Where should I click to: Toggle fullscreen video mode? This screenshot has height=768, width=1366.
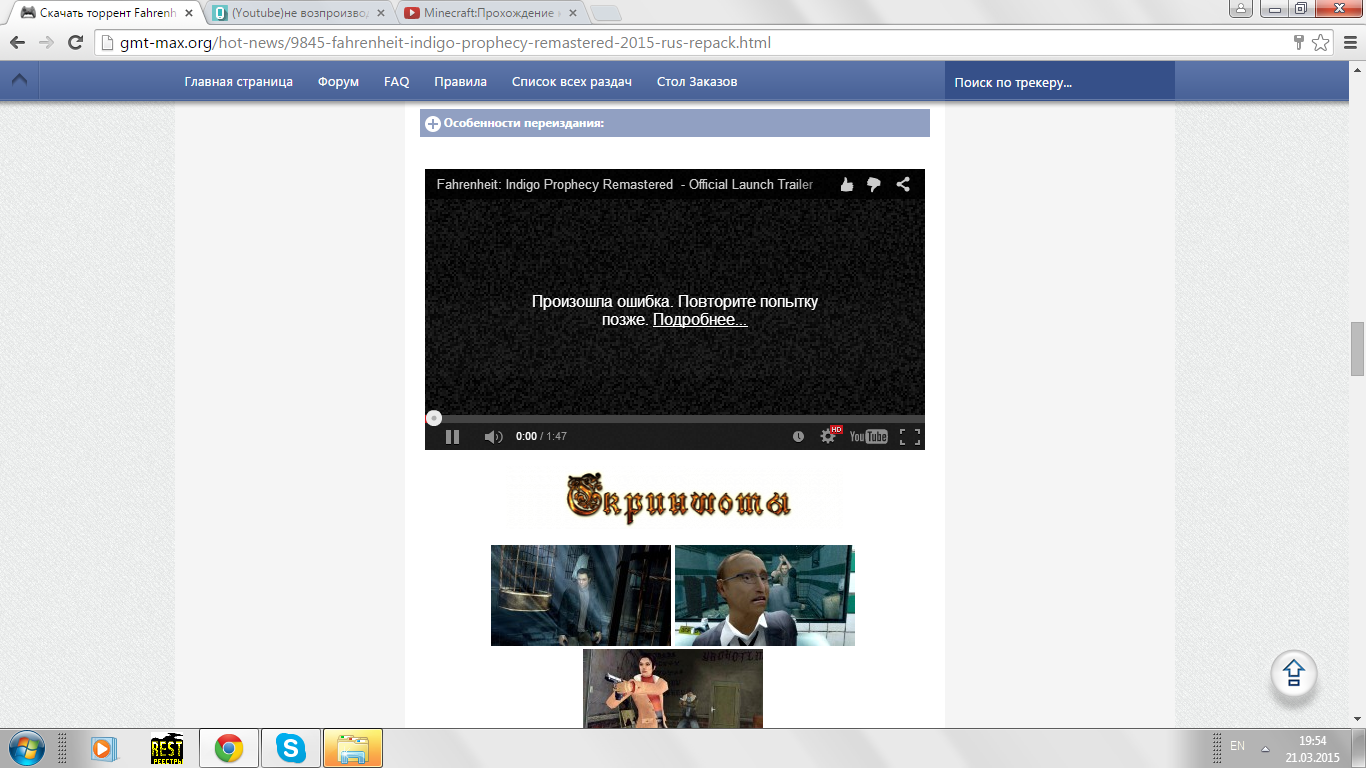click(x=909, y=436)
